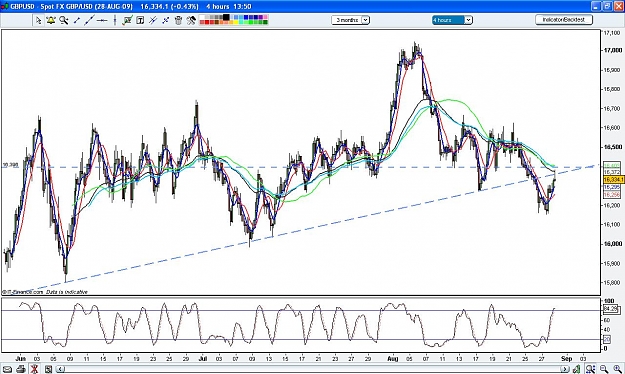Viewport: 625px width, 374px height.
Task: Click the 84.29 stochastic value label
Action: [x=610, y=309]
